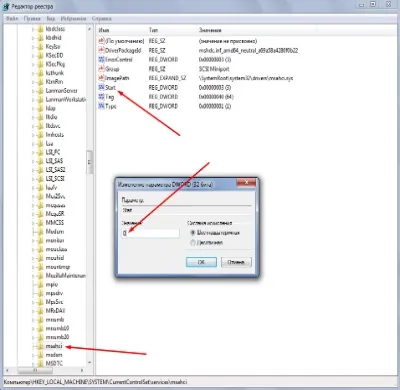400x390 pixels.
Task: Select the mpio tree item
Action: (52, 284)
